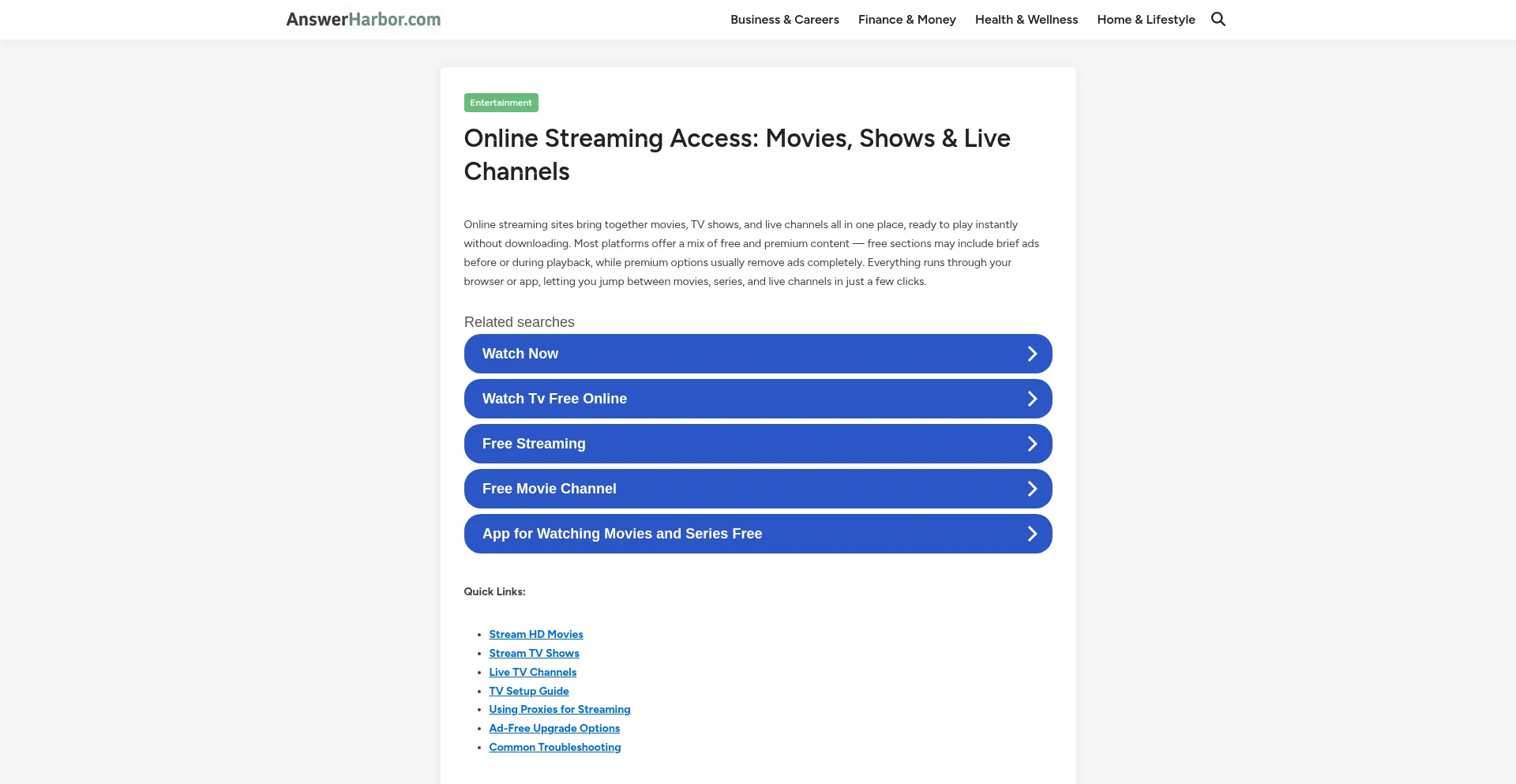Click the chevron on Free Movie Channel
Image resolution: width=1516 pixels, height=784 pixels.
1032,488
